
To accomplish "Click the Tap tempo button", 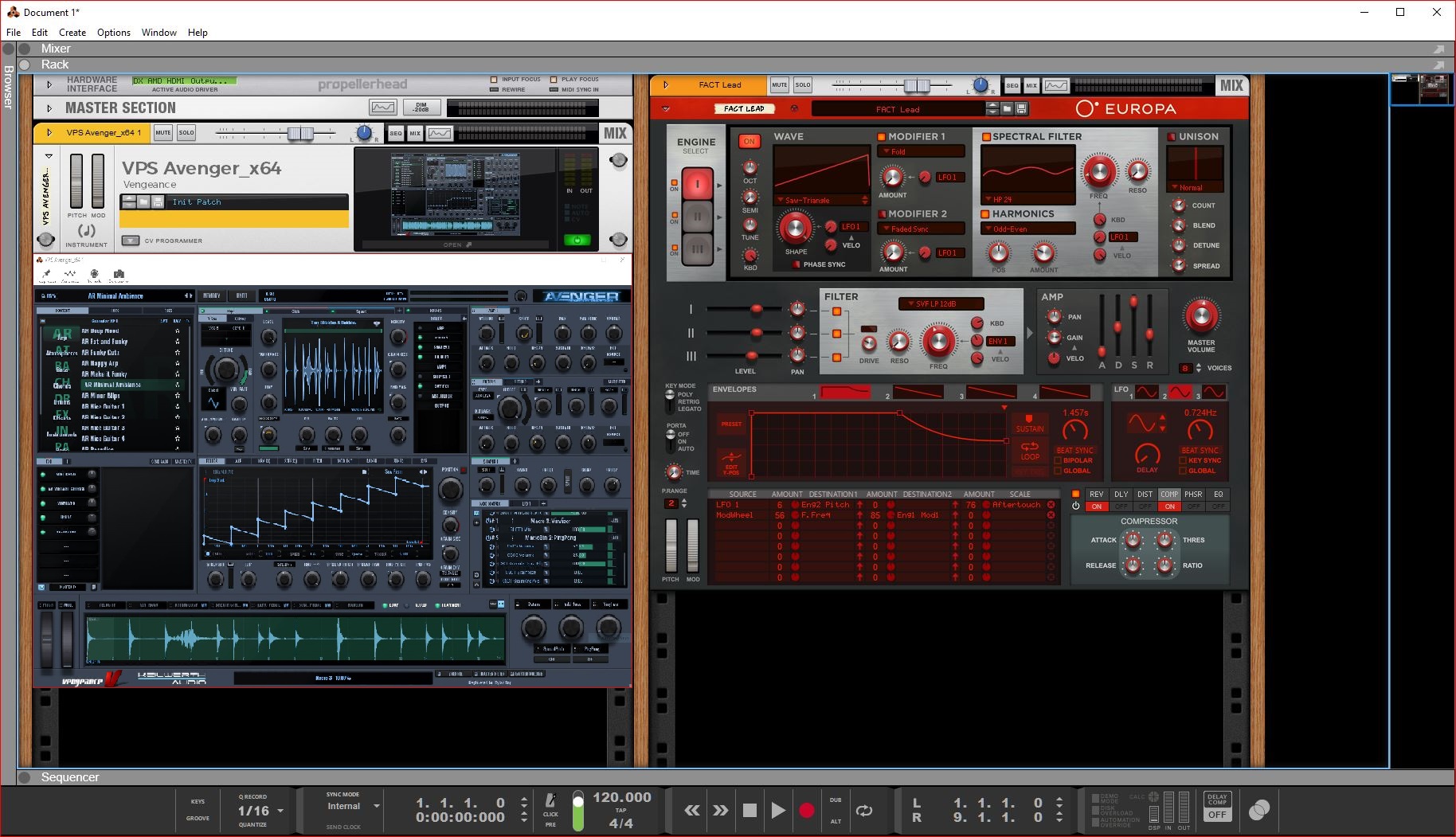I will pos(620,811).
